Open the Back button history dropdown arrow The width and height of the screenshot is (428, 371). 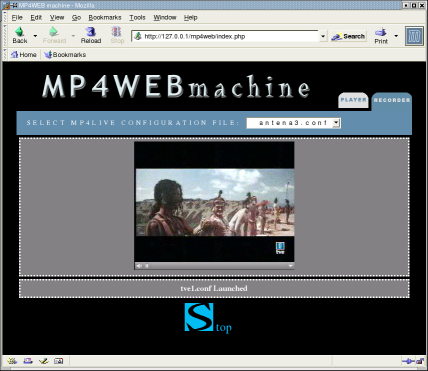click(x=35, y=36)
